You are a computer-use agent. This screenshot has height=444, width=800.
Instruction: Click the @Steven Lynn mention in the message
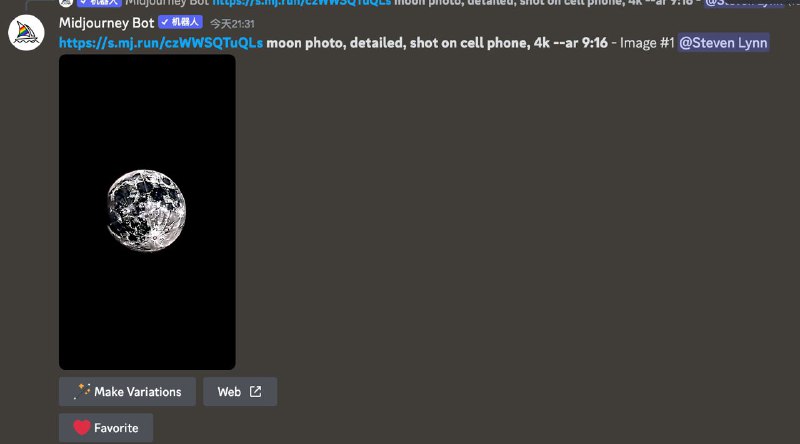(723, 43)
